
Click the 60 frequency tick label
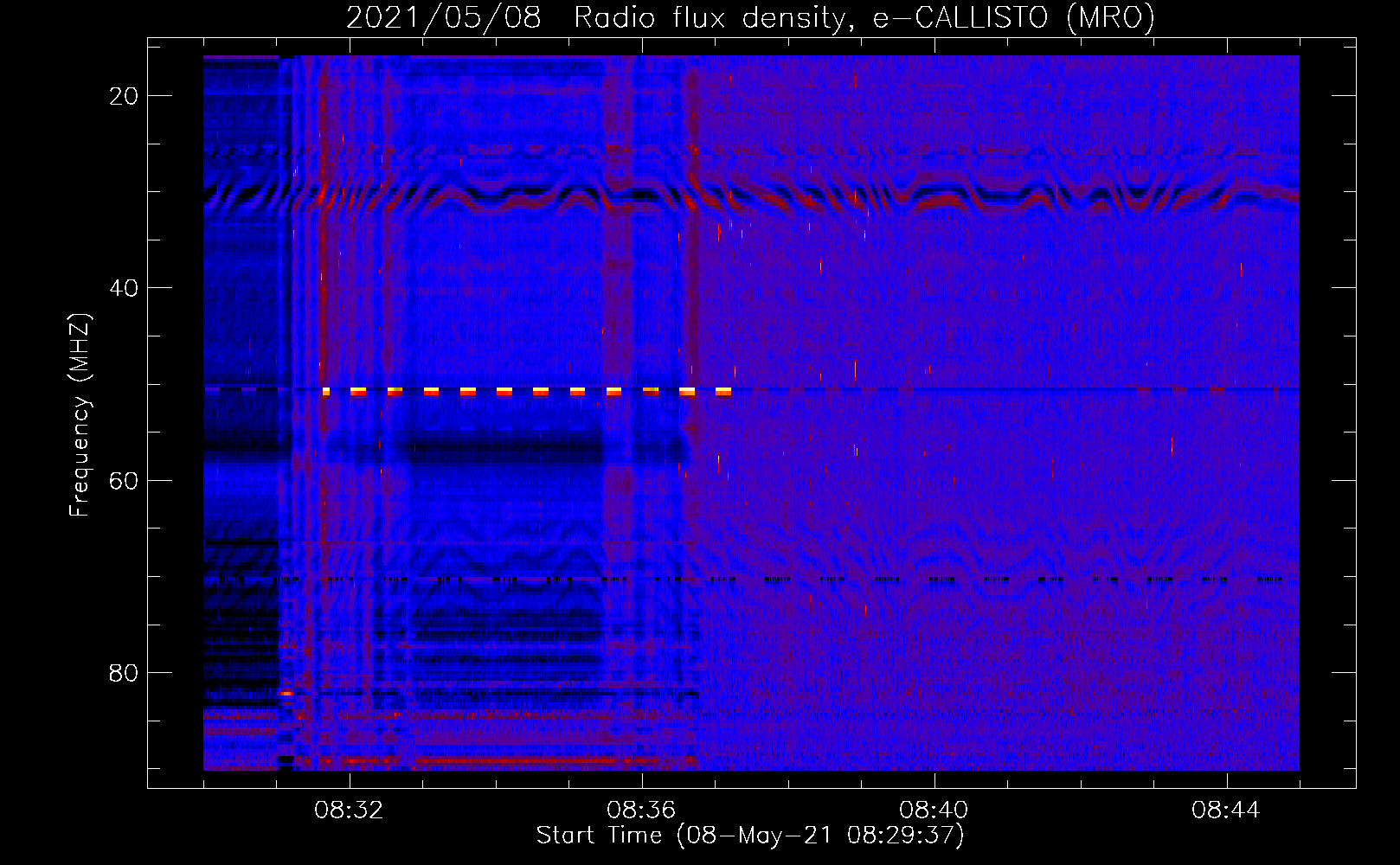coord(124,480)
